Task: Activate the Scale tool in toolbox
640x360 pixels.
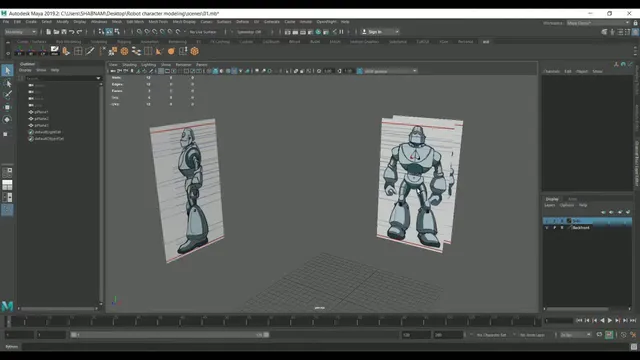Action: pos(6,134)
